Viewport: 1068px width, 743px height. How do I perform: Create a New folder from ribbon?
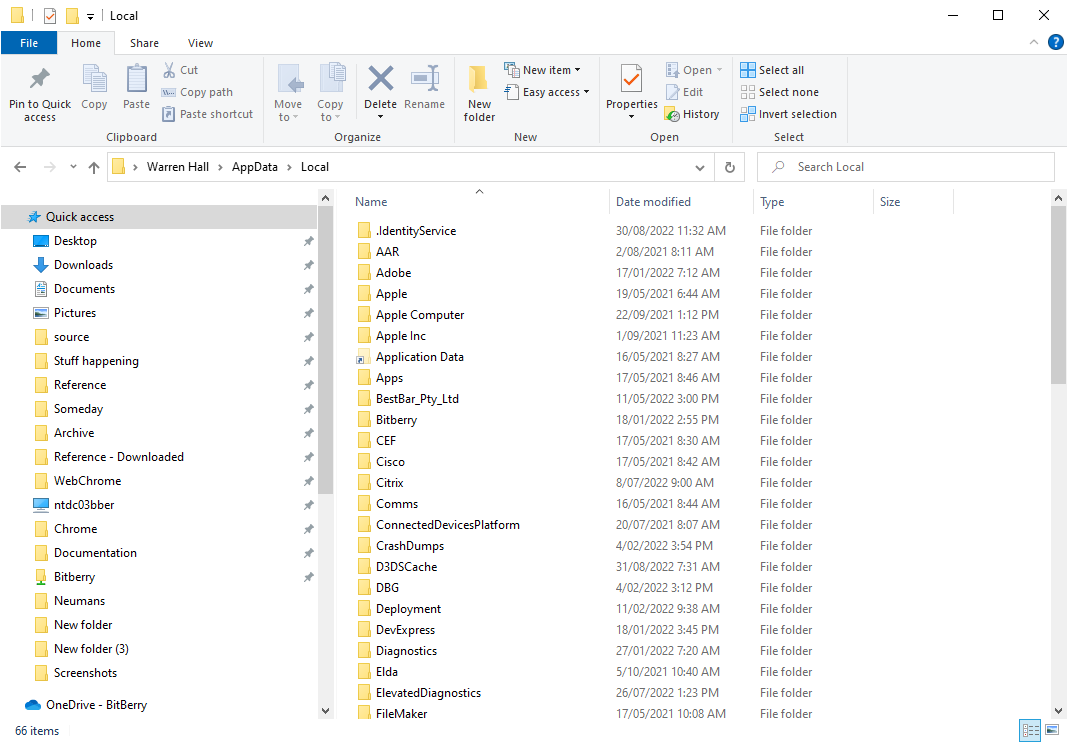[479, 94]
